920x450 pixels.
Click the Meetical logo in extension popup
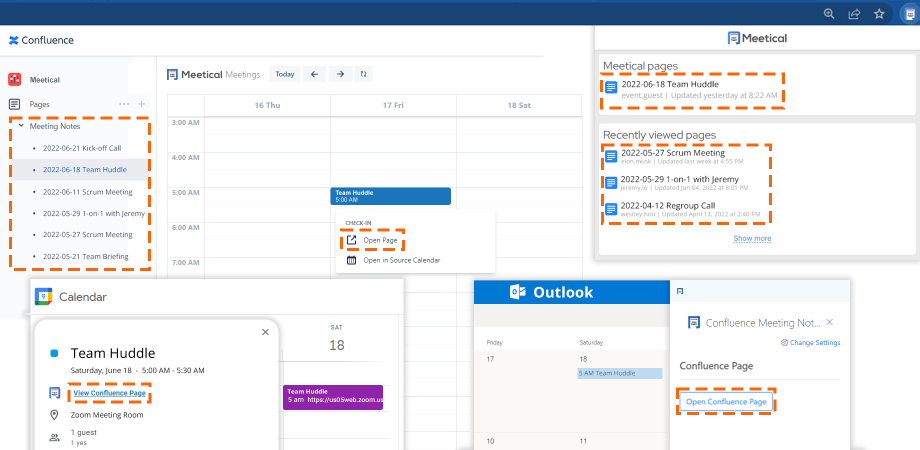[757, 38]
